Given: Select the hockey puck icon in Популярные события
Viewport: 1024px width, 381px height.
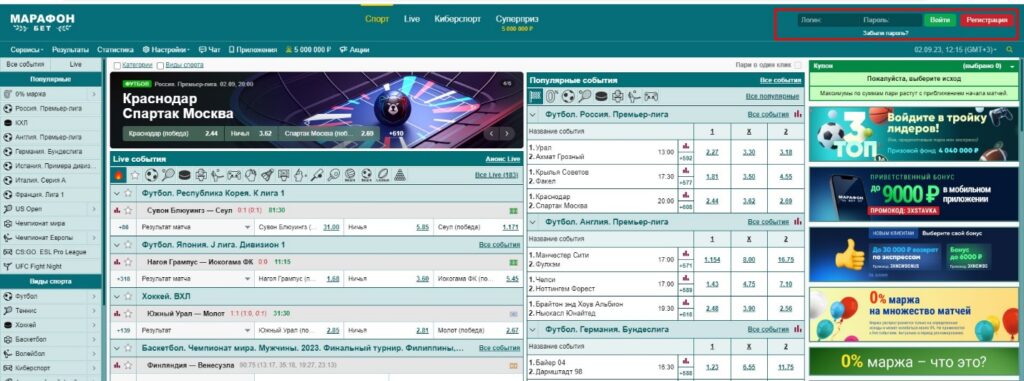Looking at the screenshot, I should click(x=601, y=96).
